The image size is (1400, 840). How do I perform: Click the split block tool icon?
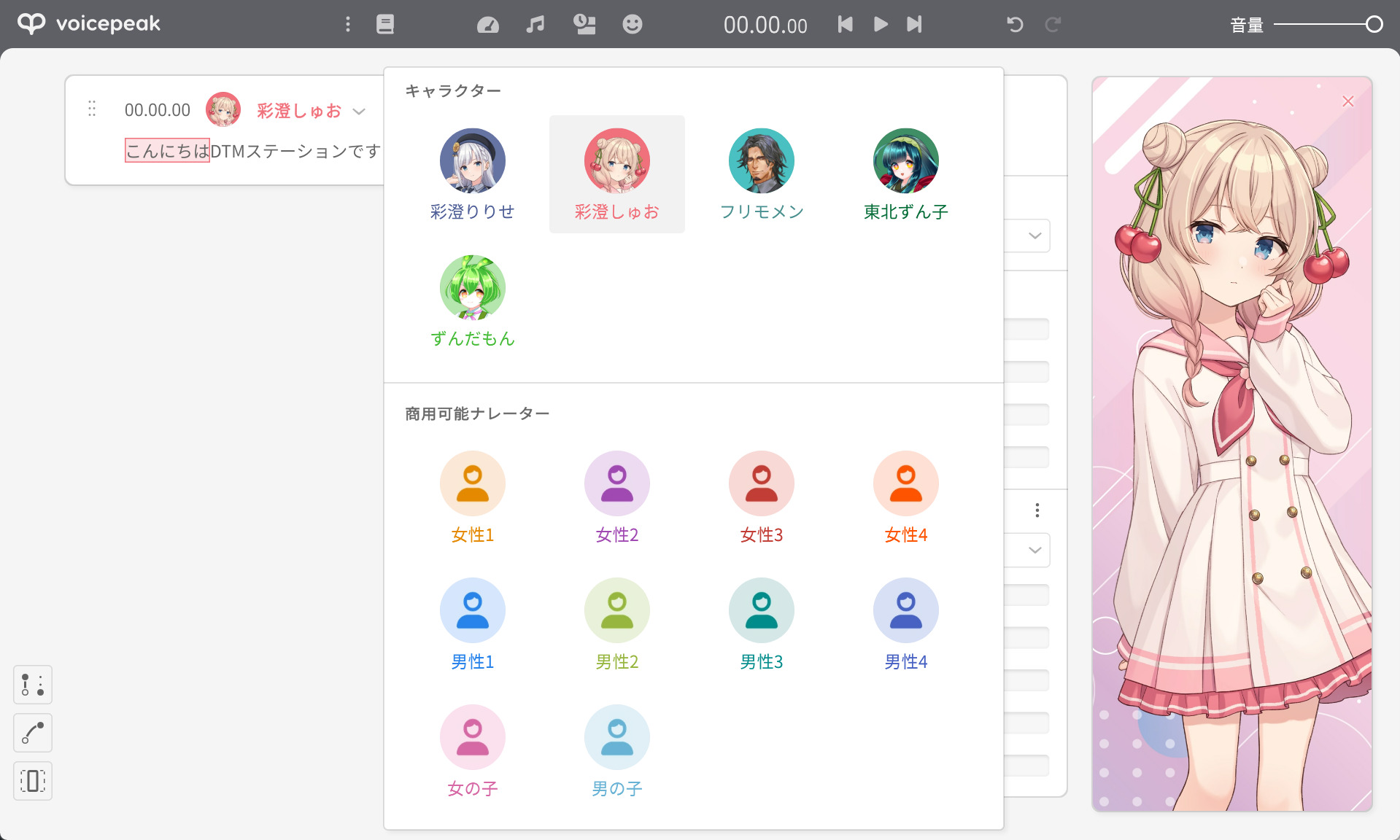click(33, 781)
